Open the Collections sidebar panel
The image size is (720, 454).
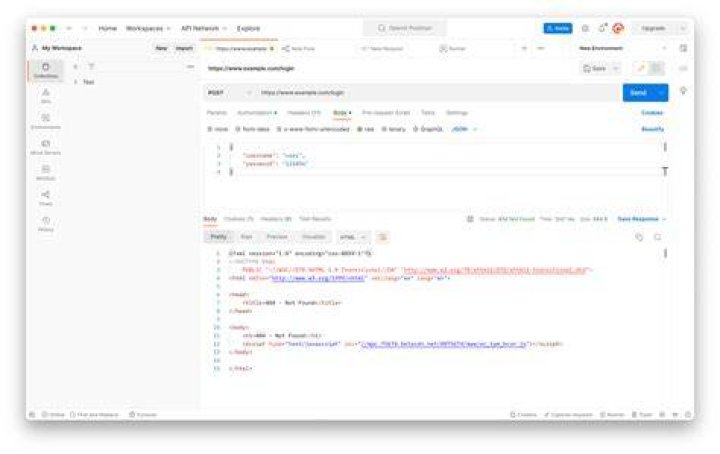[45, 70]
